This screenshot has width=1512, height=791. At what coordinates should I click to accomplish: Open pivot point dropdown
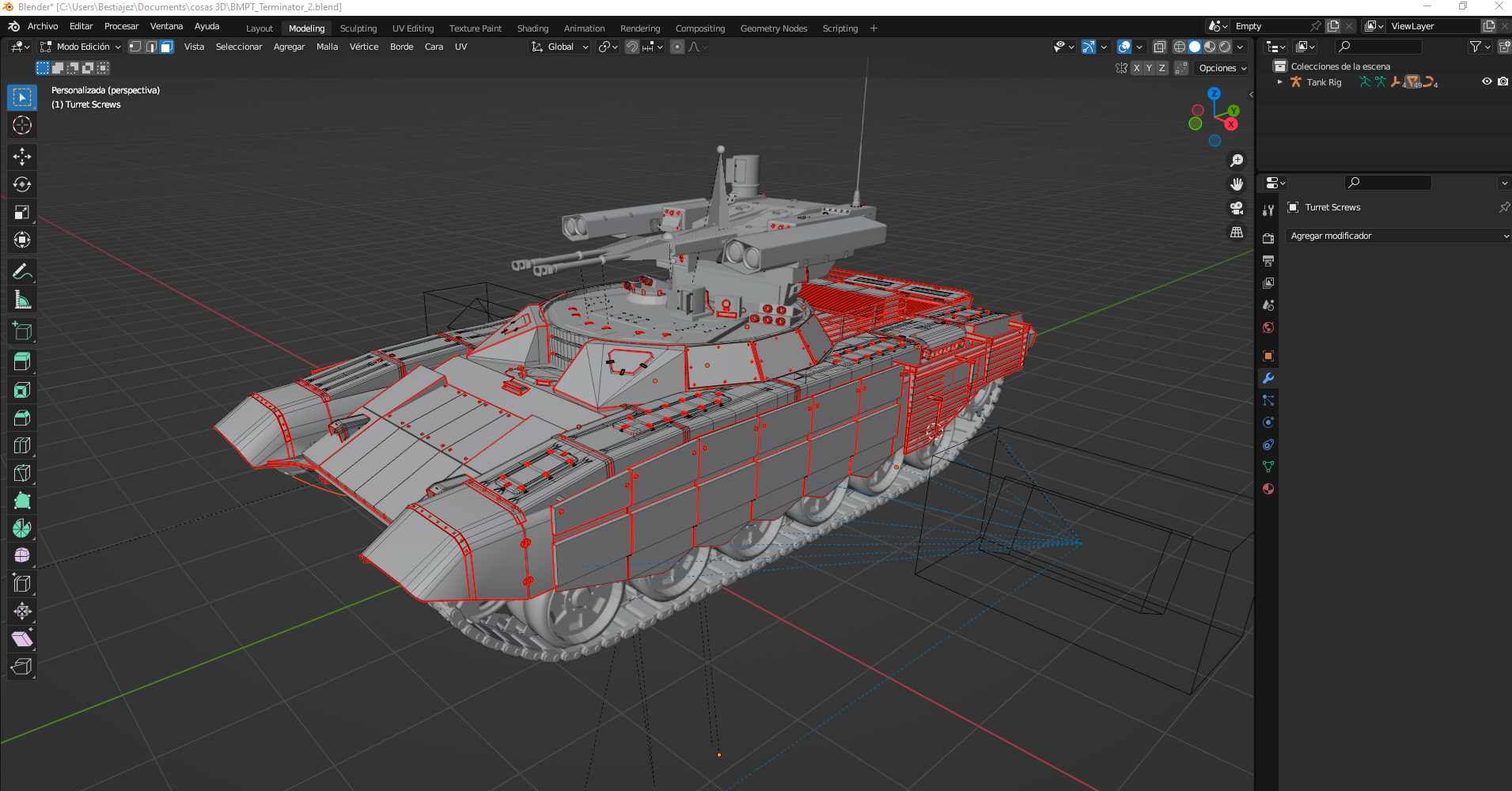608,47
